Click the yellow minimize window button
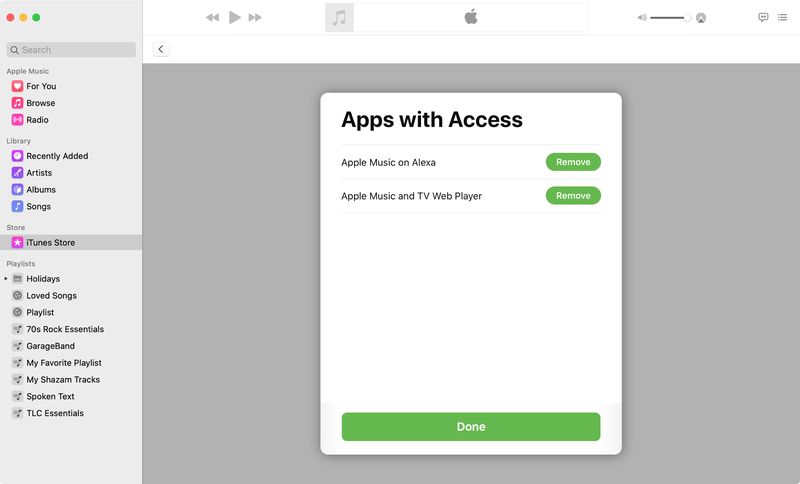This screenshot has width=800, height=484. pos(23,18)
